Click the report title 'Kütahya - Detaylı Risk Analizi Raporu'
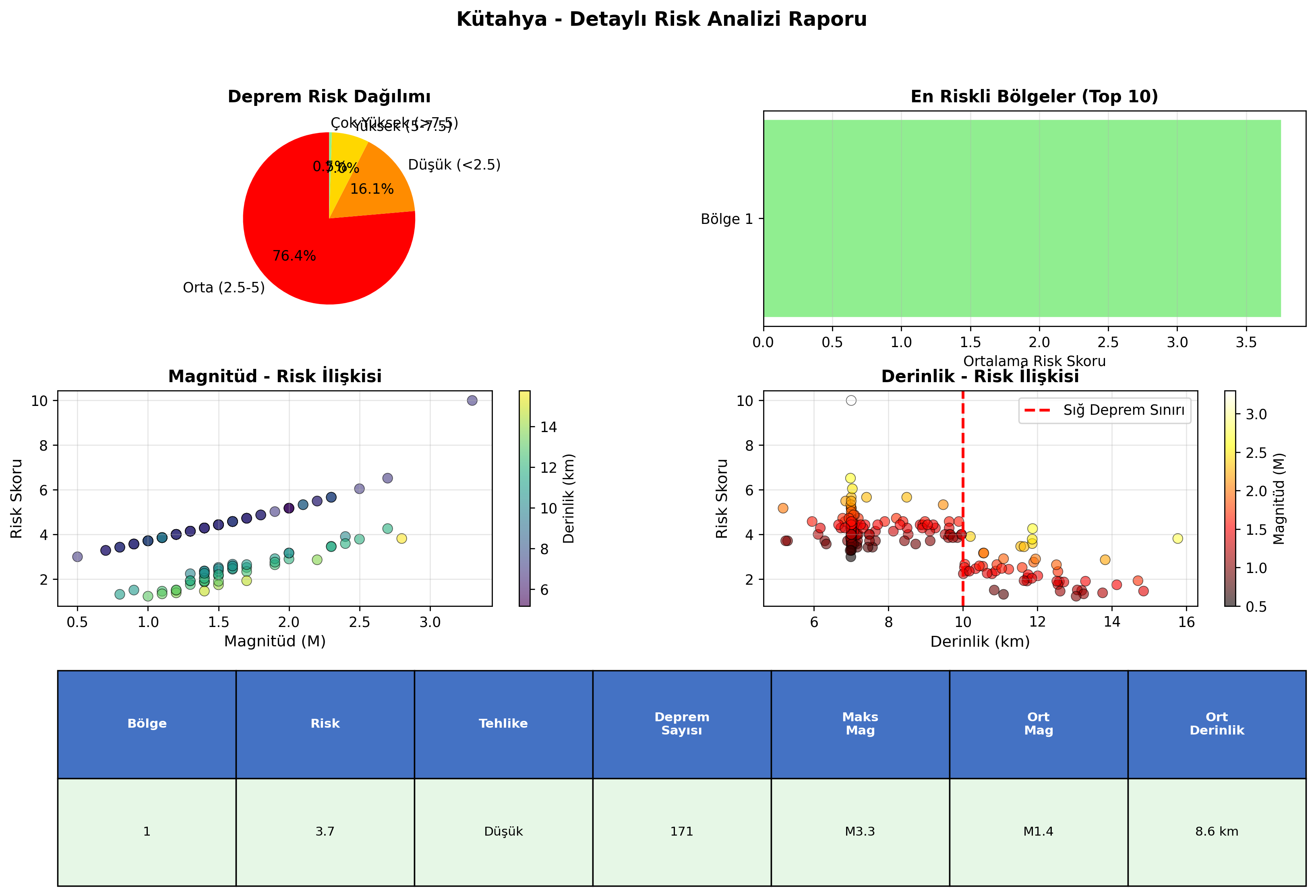The height and width of the screenshot is (896, 1316). pos(661,19)
